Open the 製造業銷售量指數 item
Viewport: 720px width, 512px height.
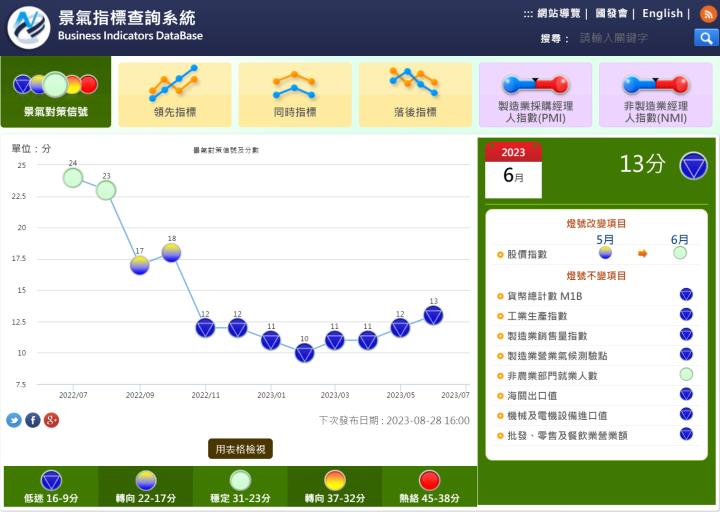(x=547, y=336)
